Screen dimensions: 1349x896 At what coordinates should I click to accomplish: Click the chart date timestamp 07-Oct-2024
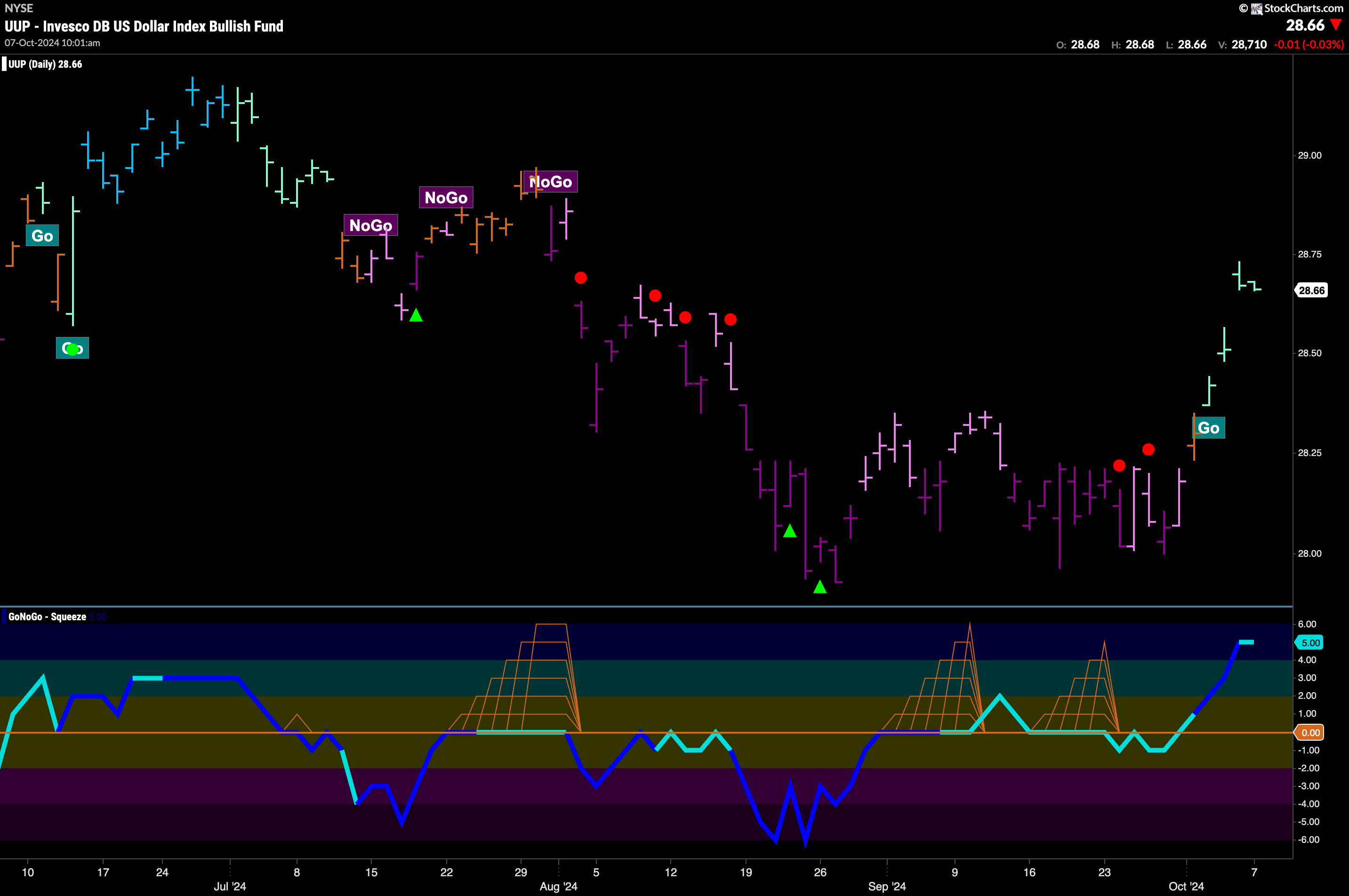point(52,43)
